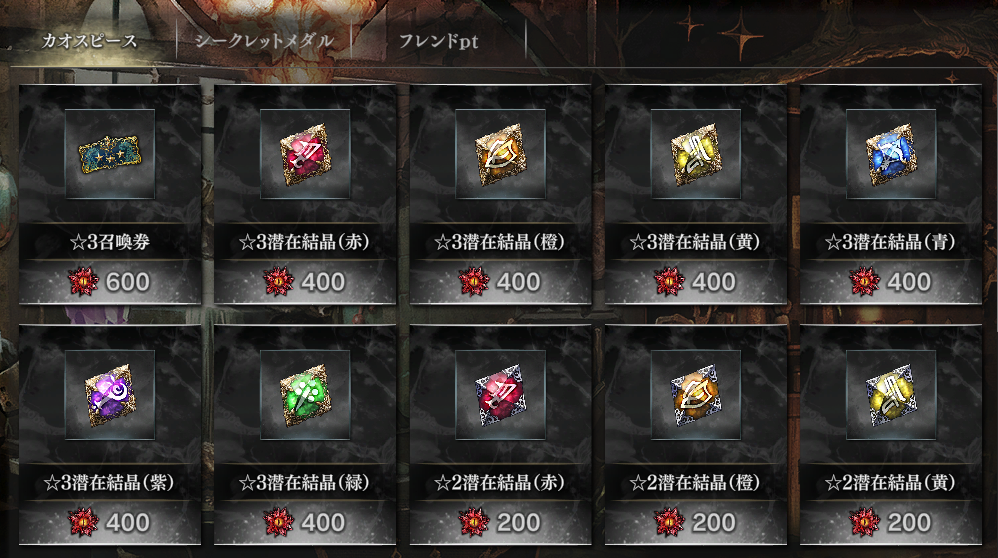Pick the yellow ☆2潜在結晶(黄) crystal icon

tap(891, 394)
